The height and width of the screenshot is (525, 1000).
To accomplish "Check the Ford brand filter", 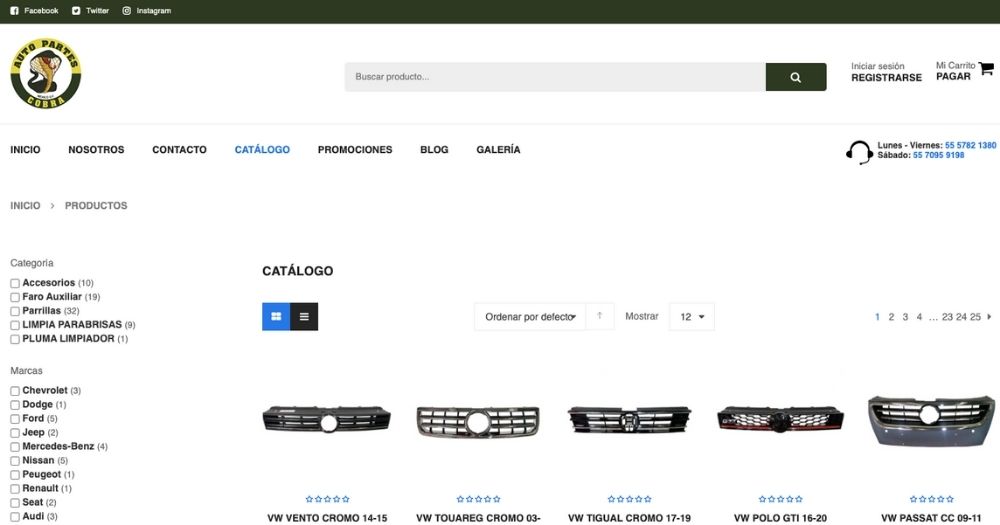I will click(x=15, y=419).
